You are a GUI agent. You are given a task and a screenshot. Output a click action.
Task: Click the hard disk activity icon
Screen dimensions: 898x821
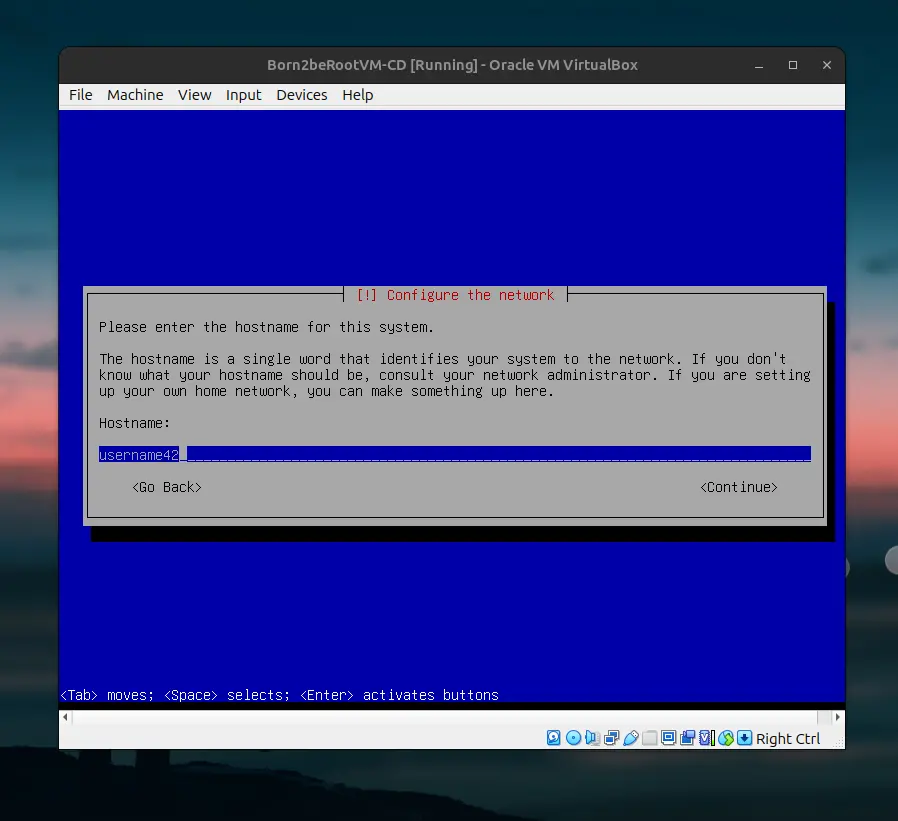pos(554,738)
